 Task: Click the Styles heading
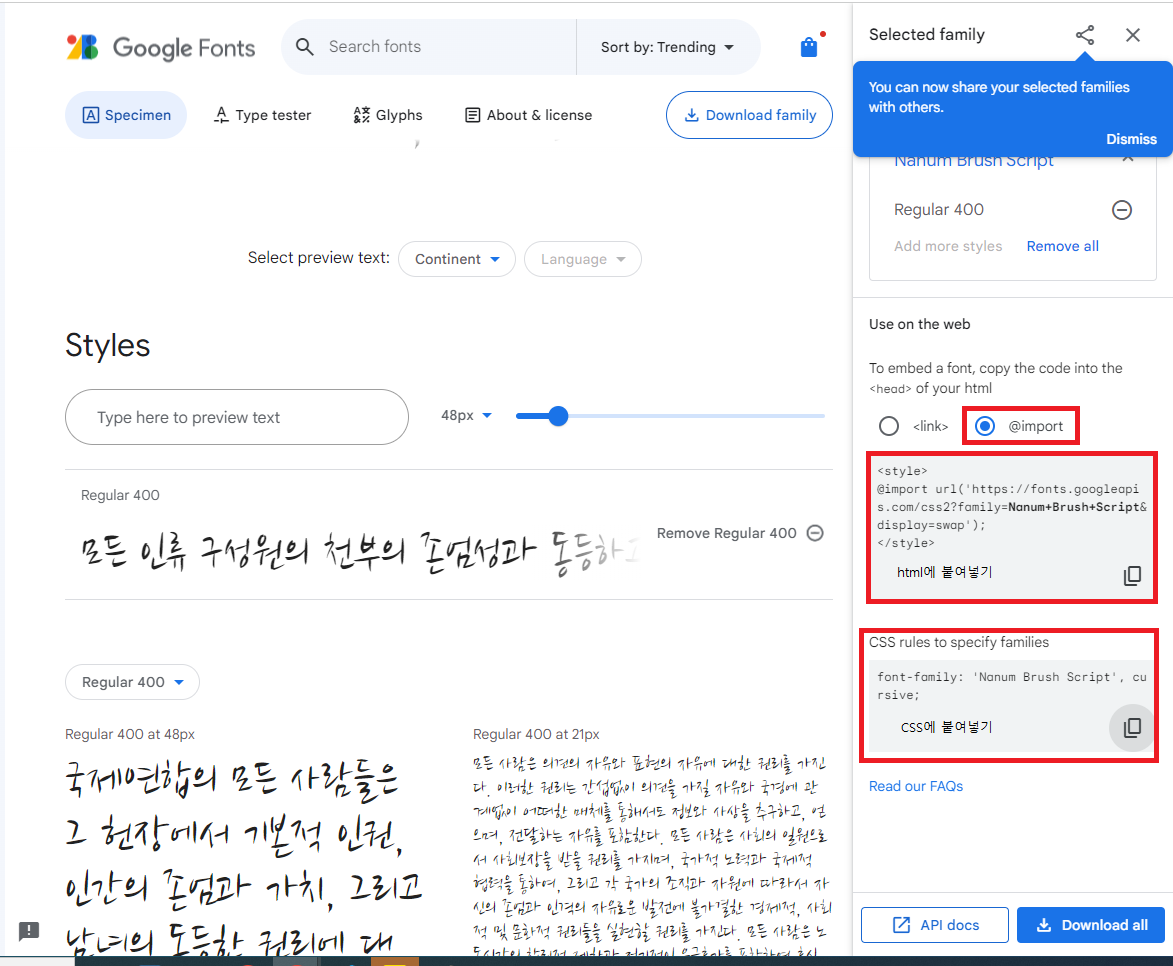(x=108, y=346)
